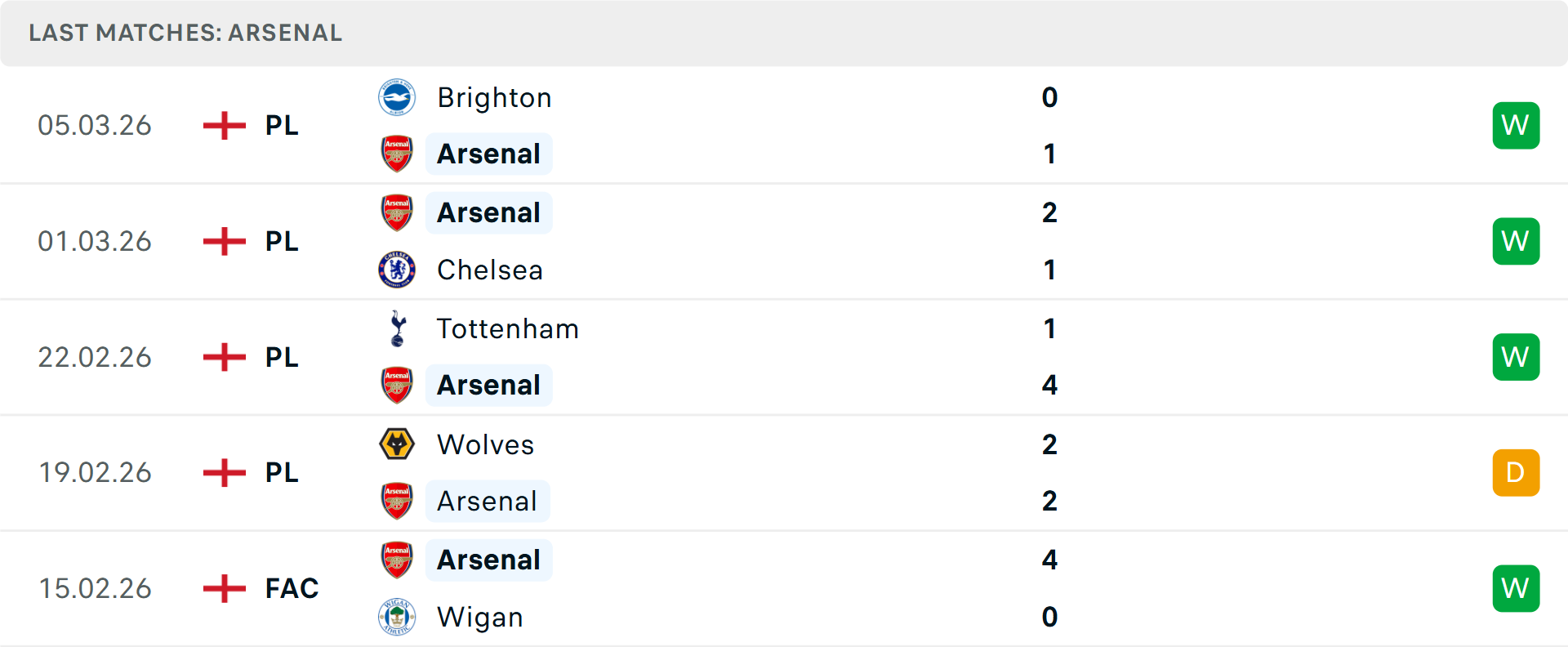This screenshot has width=1568, height=647.
Task: Click the Chelsea team name
Action: click(x=488, y=270)
